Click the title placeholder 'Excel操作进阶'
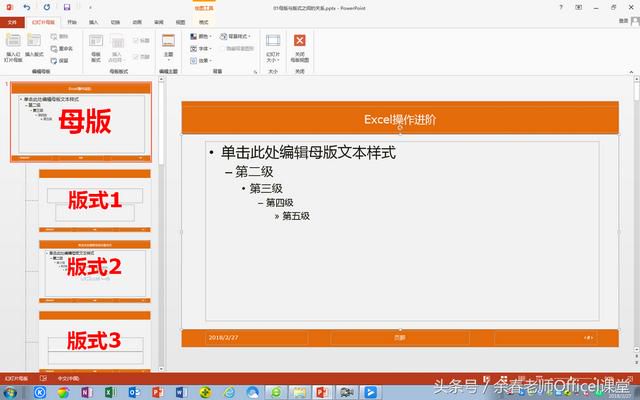This screenshot has height=400, width=640. (x=400, y=120)
